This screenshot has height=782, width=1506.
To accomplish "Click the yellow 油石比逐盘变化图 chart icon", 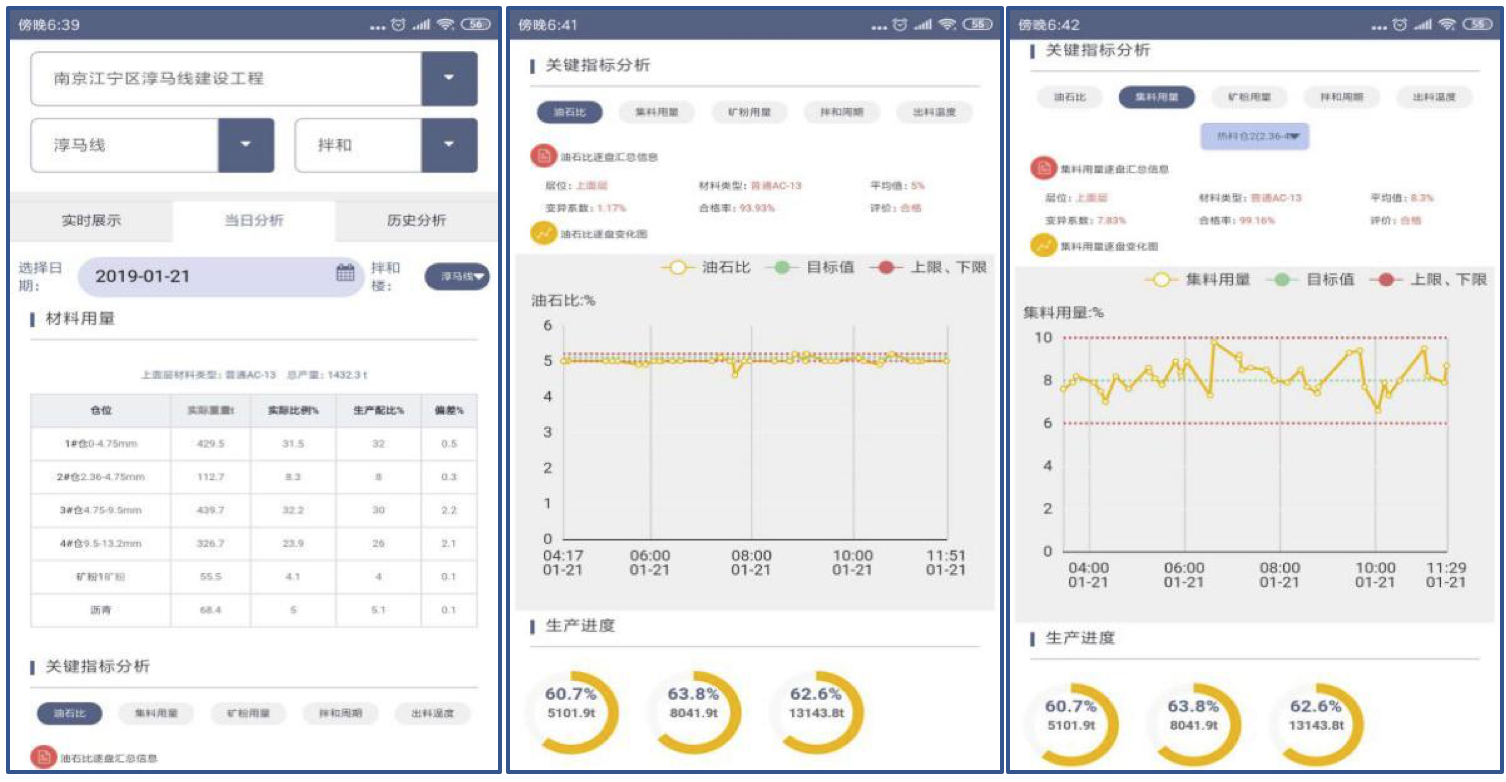I will (543, 233).
